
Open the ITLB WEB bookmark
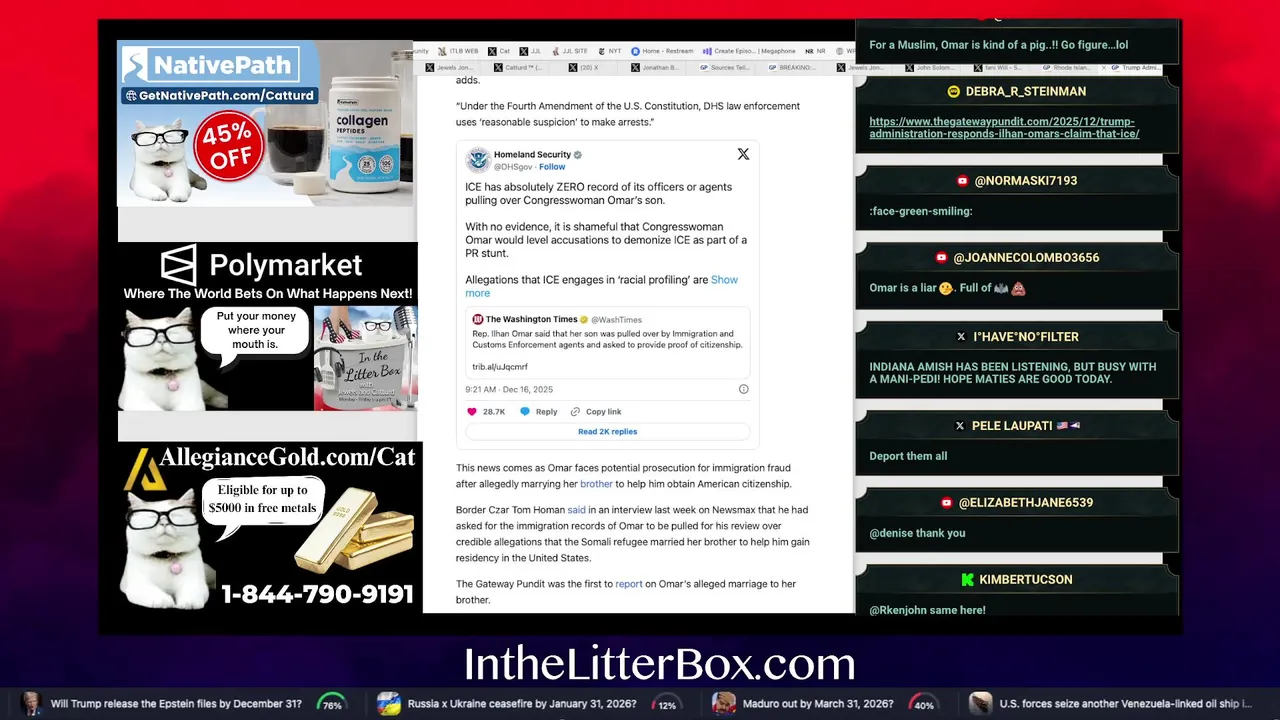(x=458, y=51)
